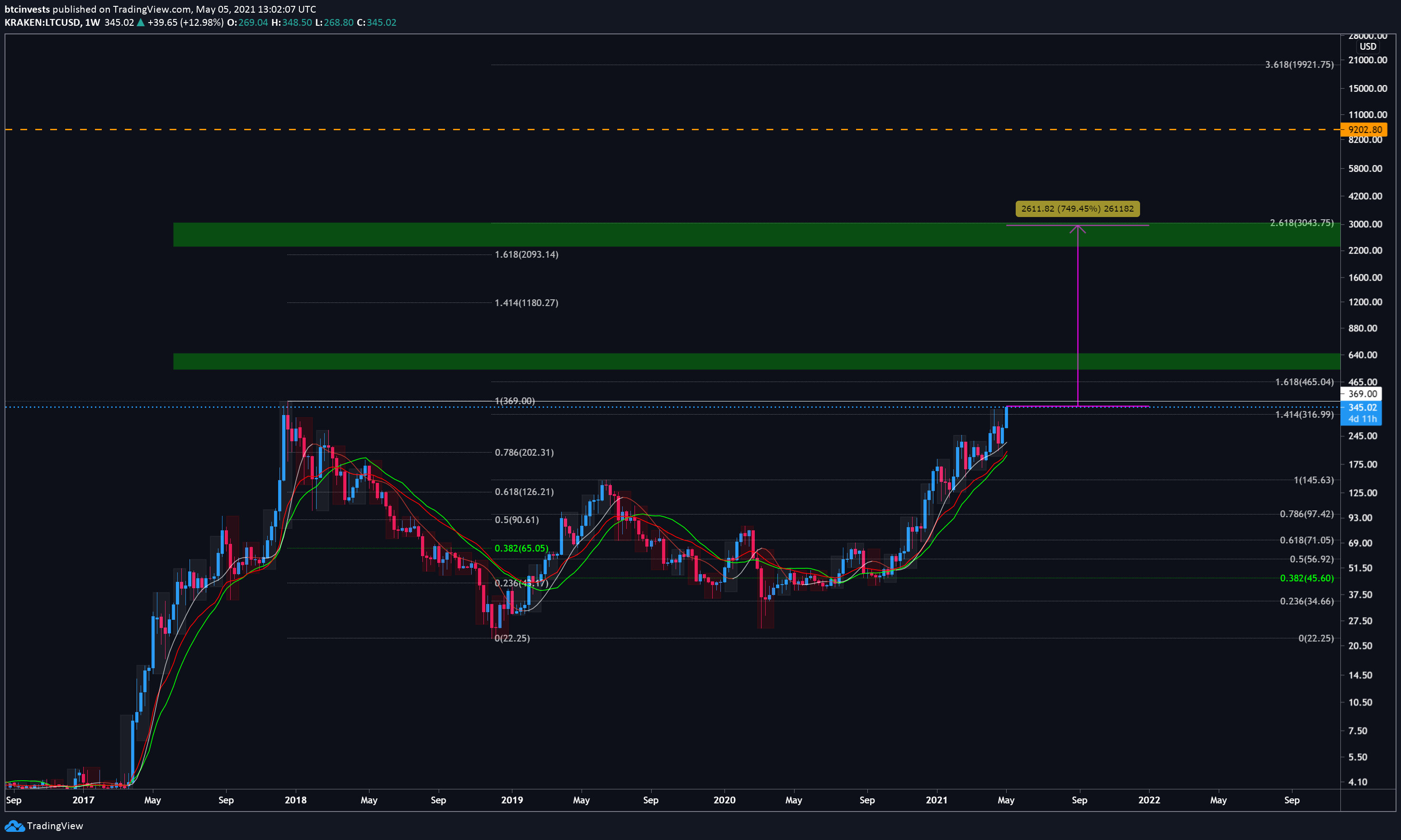The width and height of the screenshot is (1401, 840).
Task: Click the 2019 label on time axis
Action: [512, 800]
